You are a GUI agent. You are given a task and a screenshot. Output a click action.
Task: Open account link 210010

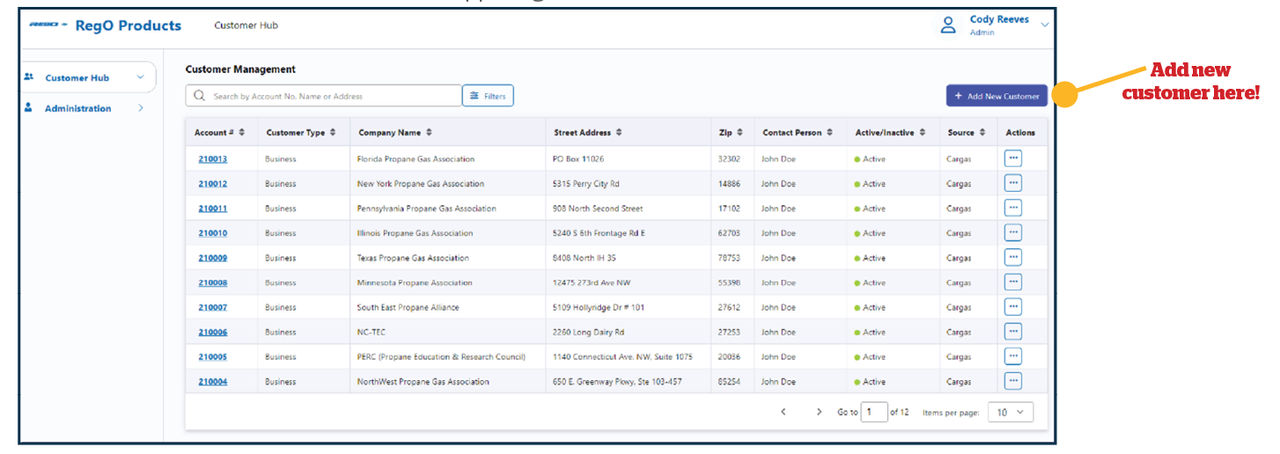coord(213,233)
